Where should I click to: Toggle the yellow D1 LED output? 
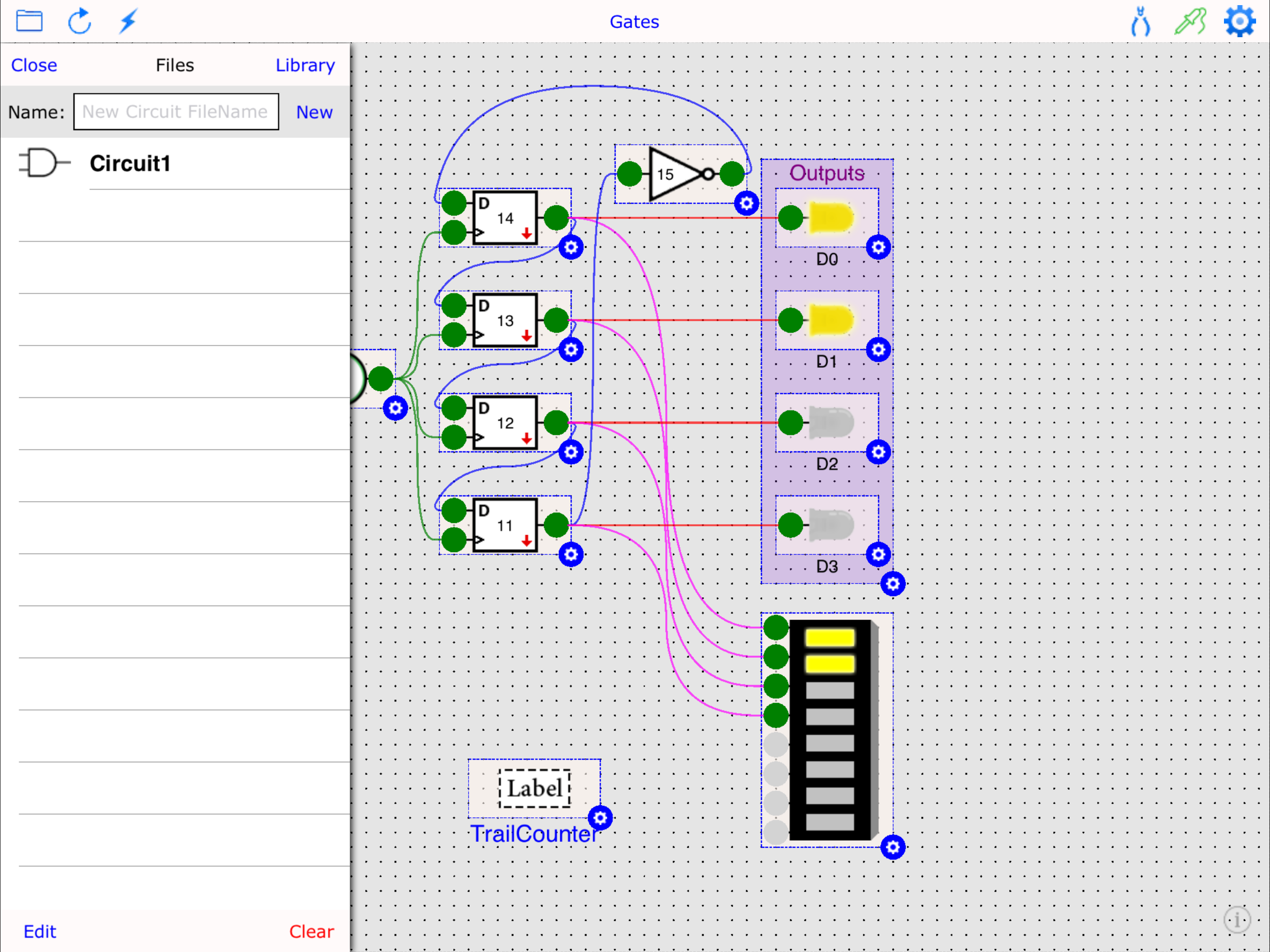pos(831,320)
